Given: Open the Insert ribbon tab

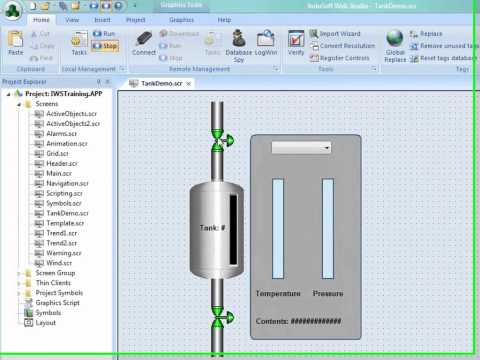Looking at the screenshot, I should (x=102, y=20).
